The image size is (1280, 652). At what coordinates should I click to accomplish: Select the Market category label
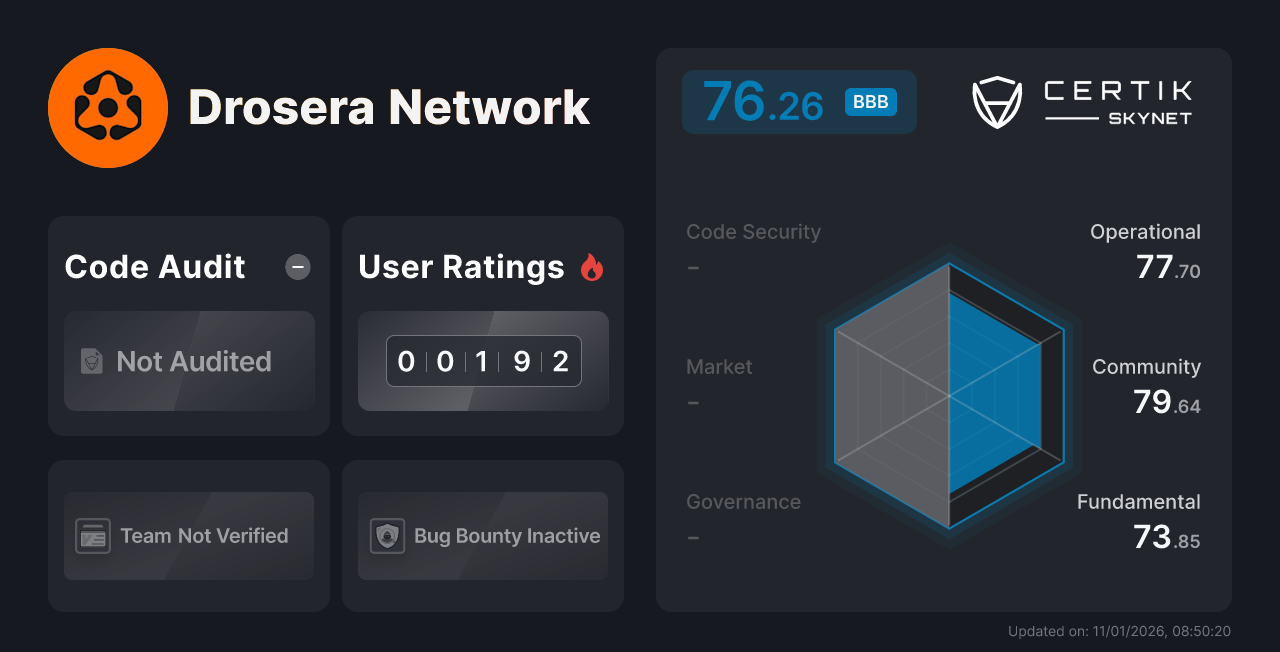[719, 367]
